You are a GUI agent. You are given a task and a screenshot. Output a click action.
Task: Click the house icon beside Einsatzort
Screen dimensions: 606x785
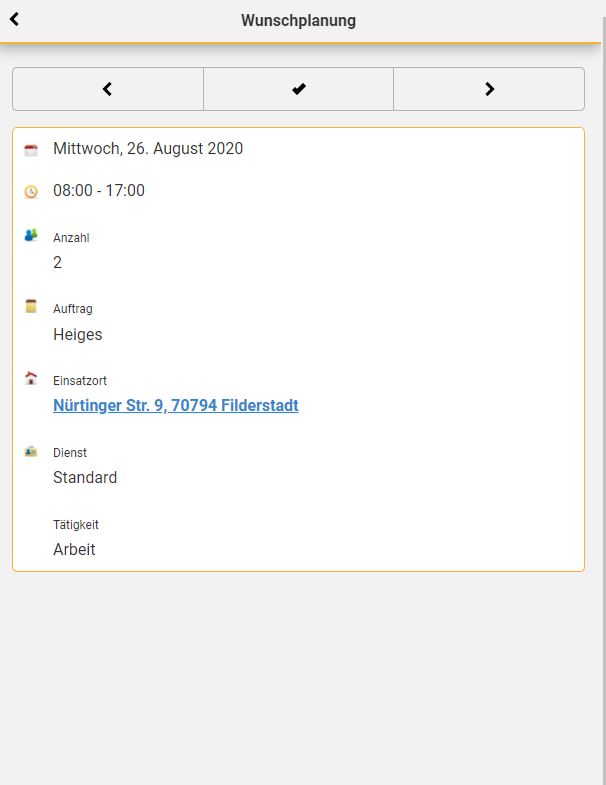pyautogui.click(x=31, y=378)
